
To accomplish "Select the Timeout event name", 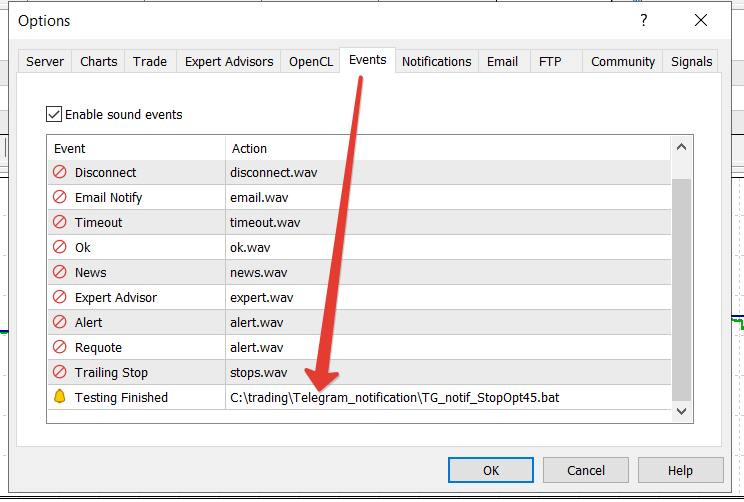I will coord(98,223).
